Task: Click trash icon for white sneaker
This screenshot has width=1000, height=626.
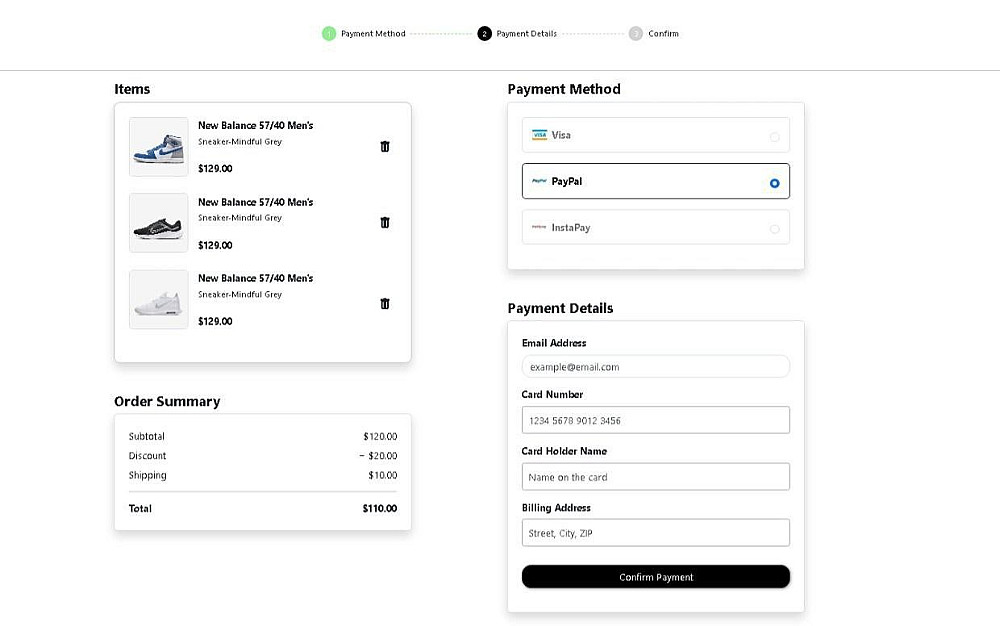Action: pos(385,303)
